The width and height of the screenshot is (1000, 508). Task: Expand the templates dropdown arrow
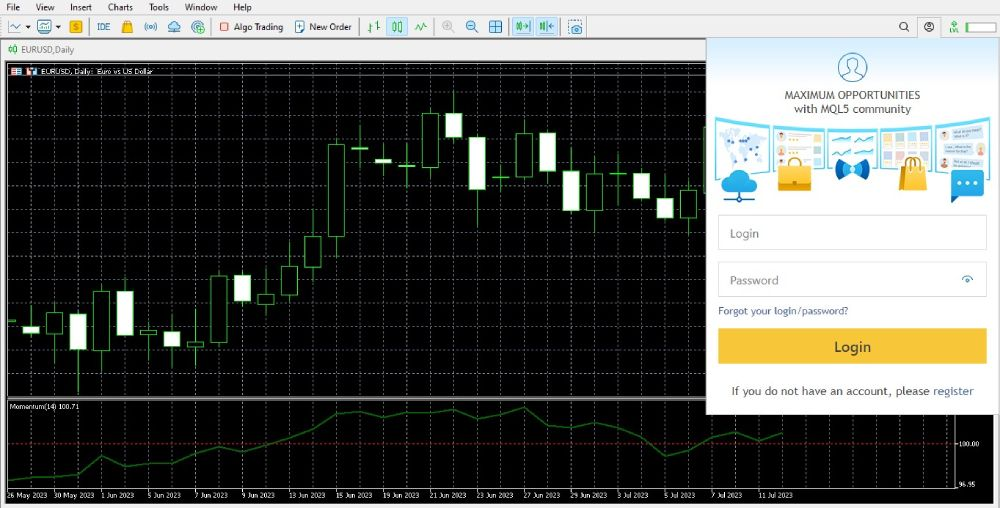[x=59, y=27]
